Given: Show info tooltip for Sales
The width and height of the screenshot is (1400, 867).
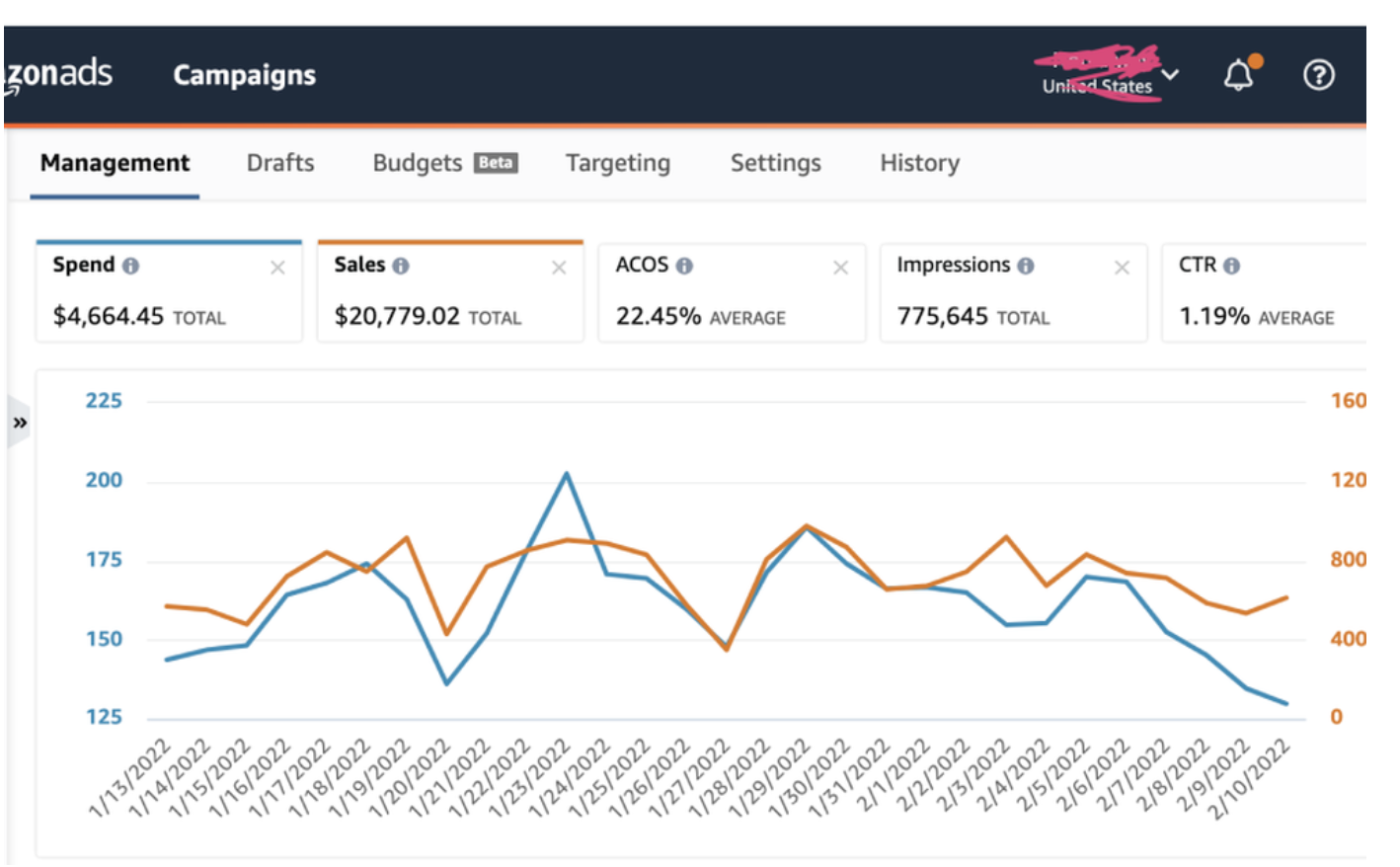Looking at the screenshot, I should point(400,266).
